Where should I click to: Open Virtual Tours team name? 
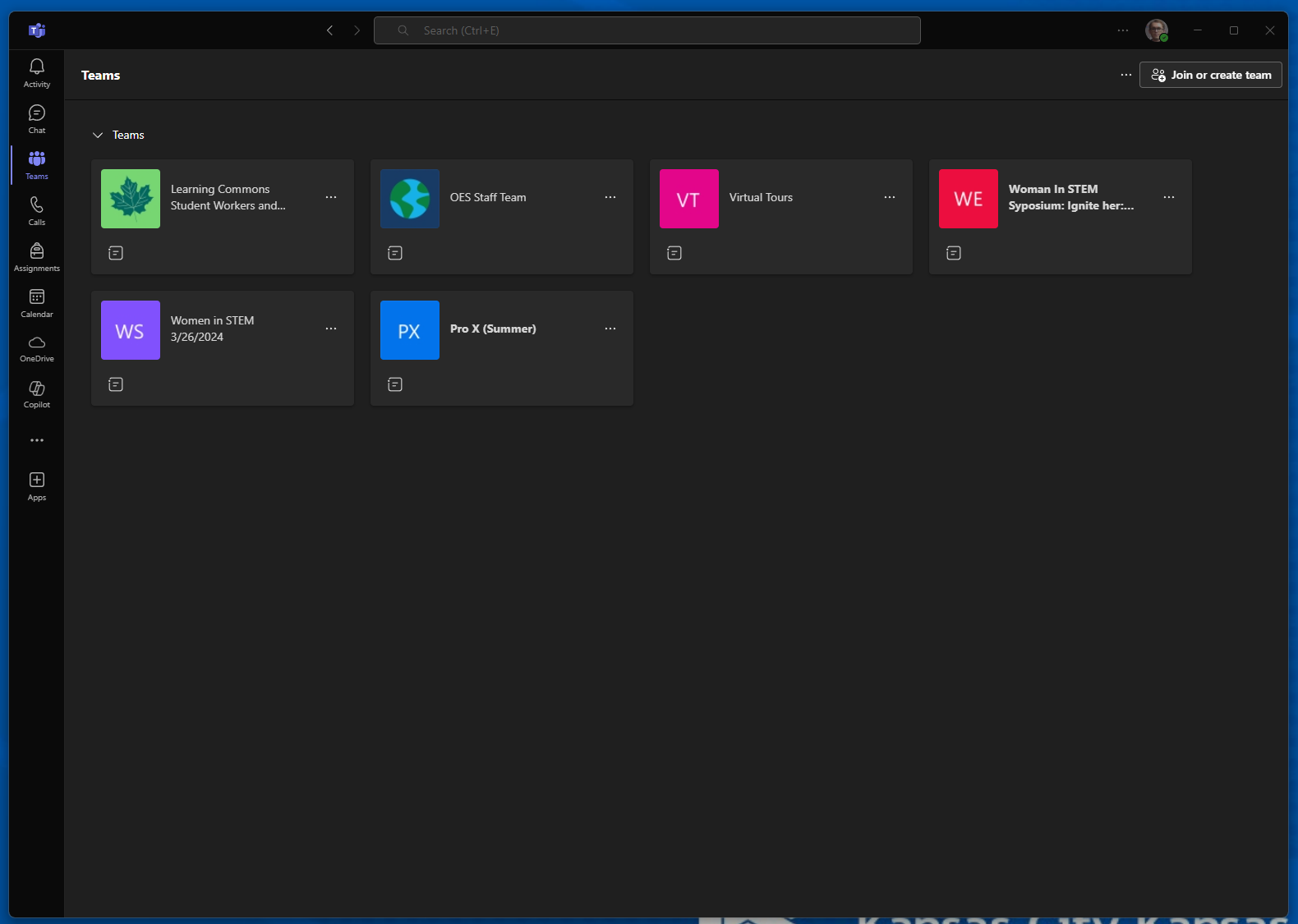[x=761, y=197]
